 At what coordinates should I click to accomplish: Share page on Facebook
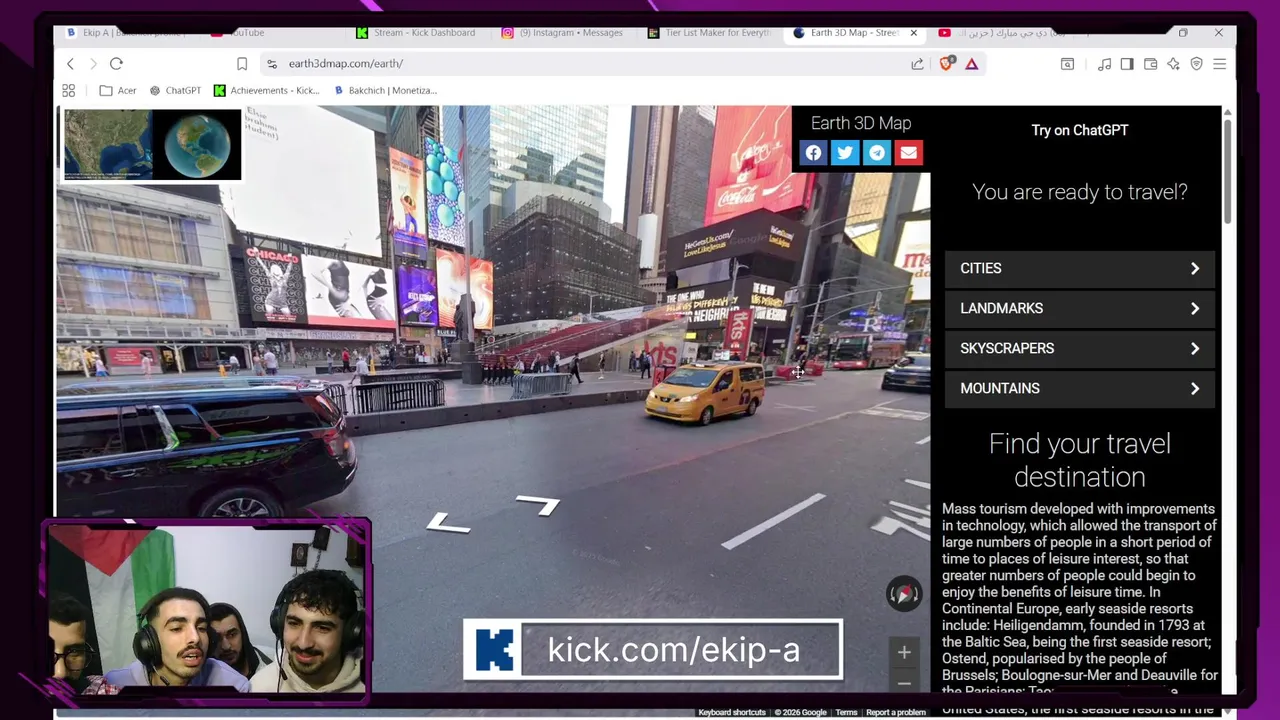click(x=813, y=153)
